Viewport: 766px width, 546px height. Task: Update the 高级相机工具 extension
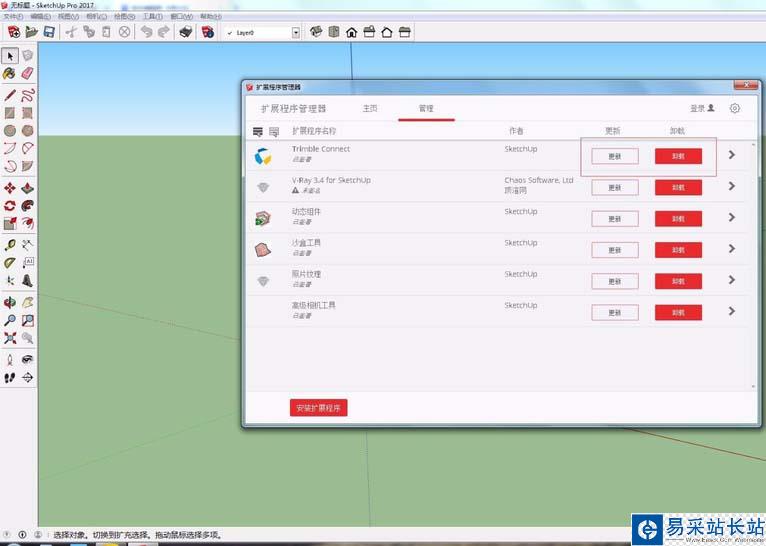pos(615,313)
